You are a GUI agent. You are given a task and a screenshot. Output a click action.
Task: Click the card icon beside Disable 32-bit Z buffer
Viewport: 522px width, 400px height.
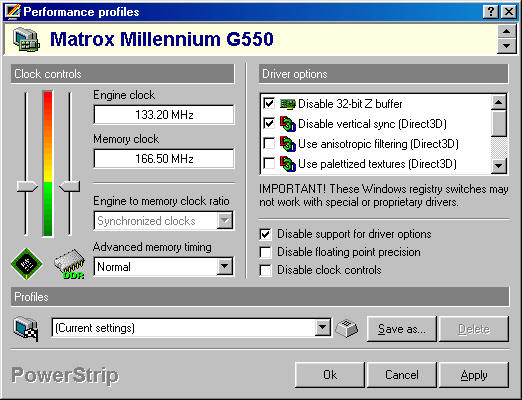click(287, 104)
